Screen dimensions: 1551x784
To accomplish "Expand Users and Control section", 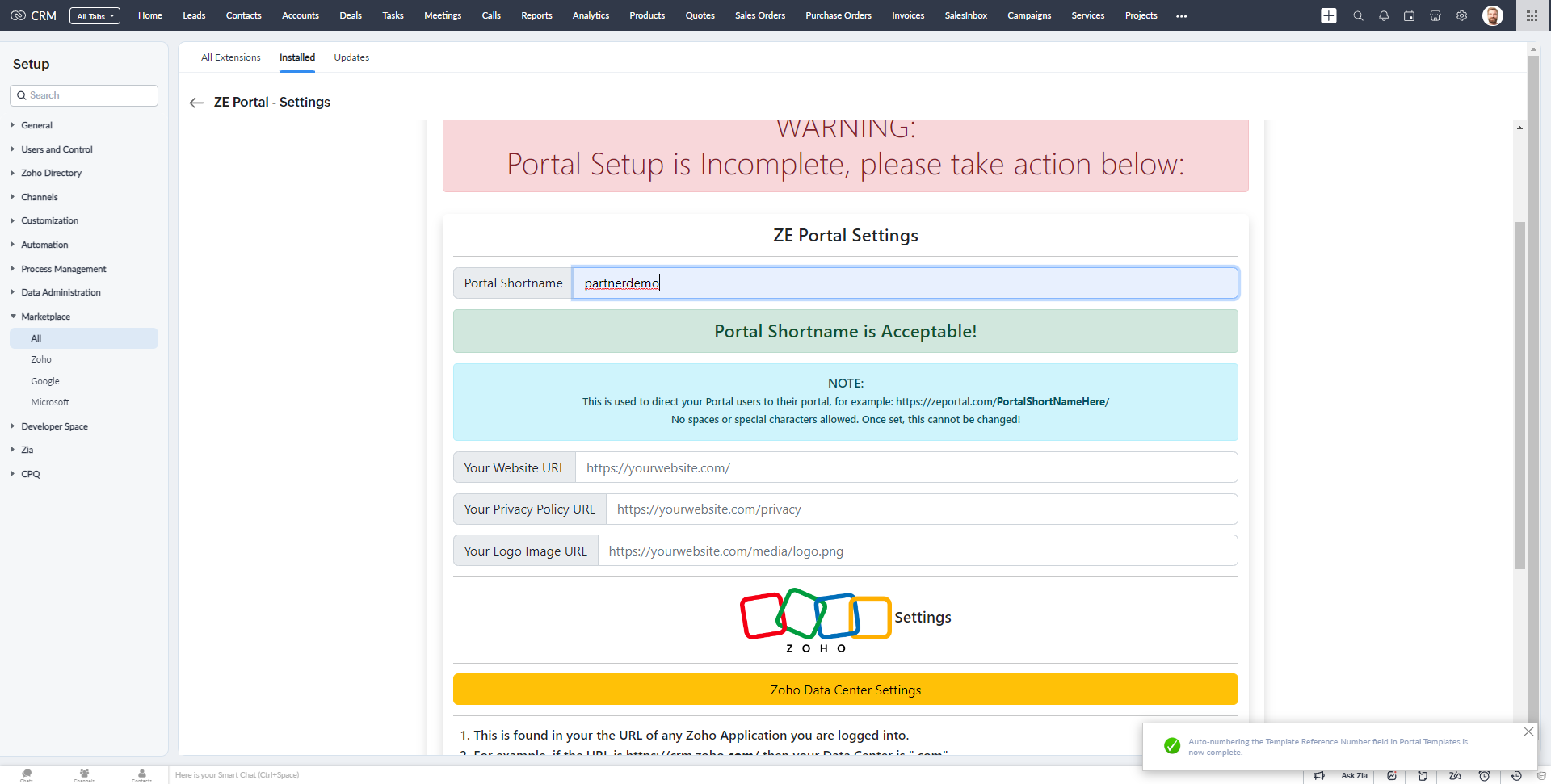I will pos(57,149).
